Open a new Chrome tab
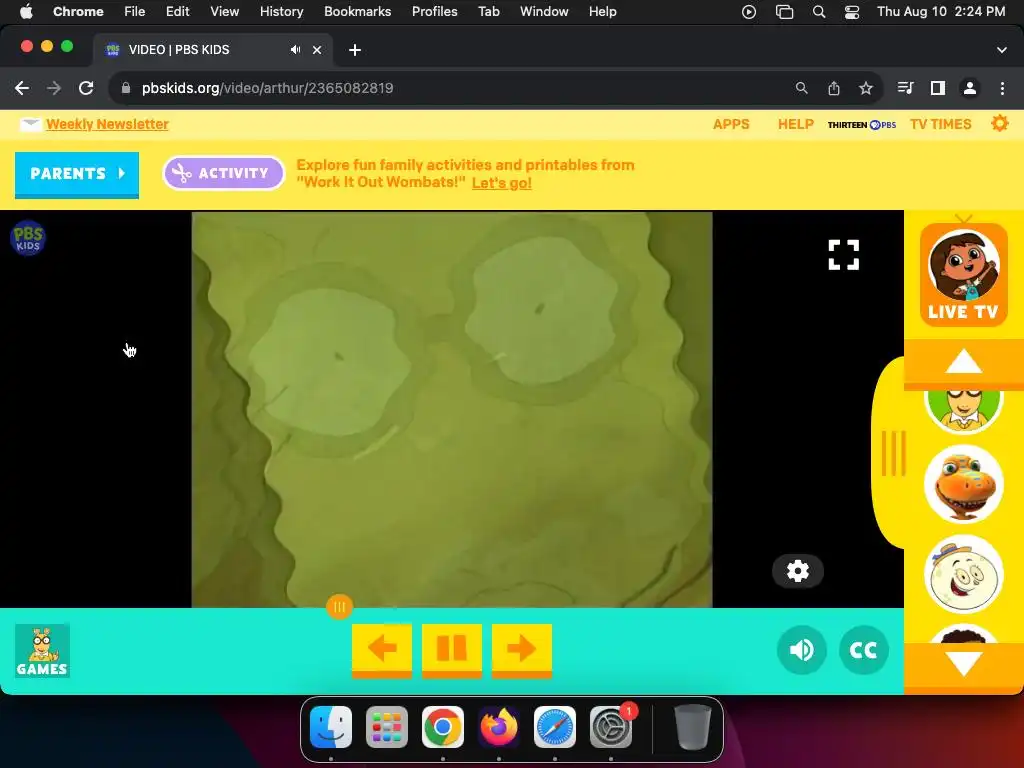Viewport: 1024px width, 768px height. point(355,50)
